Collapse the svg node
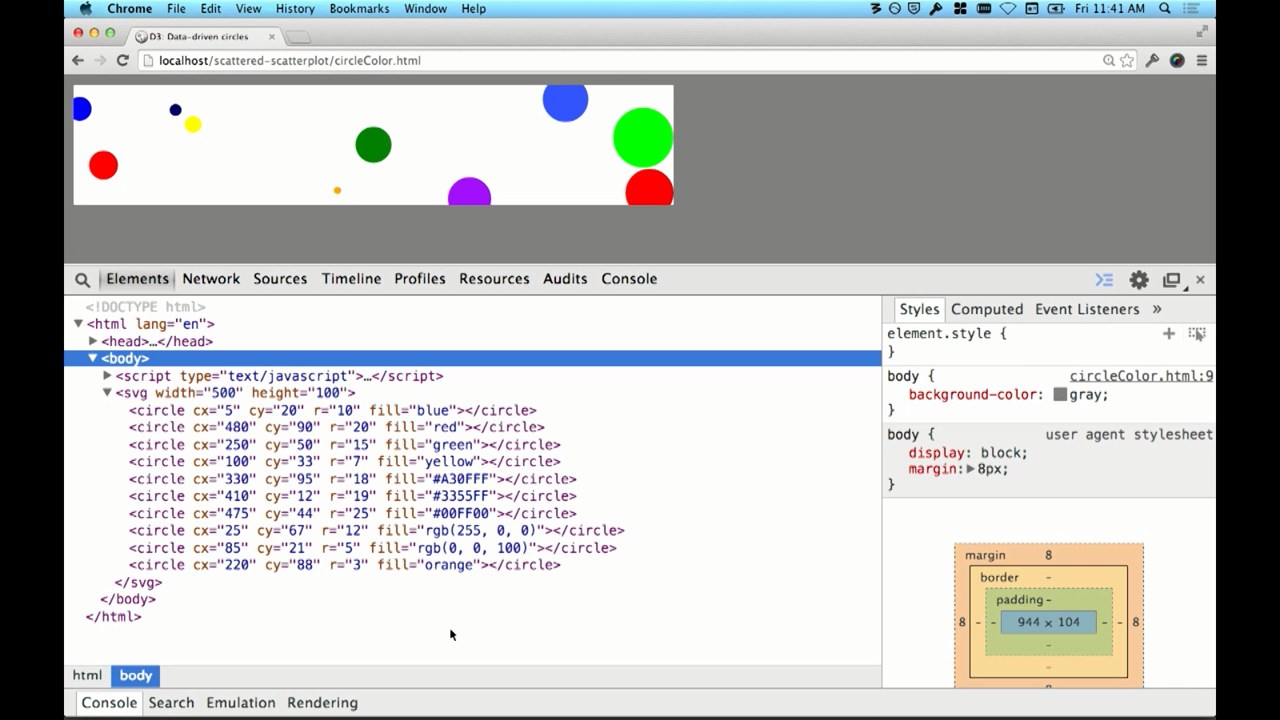 pos(107,393)
